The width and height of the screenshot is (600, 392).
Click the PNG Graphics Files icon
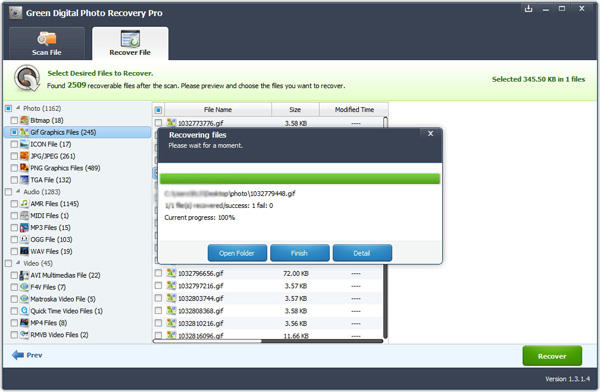[24, 168]
